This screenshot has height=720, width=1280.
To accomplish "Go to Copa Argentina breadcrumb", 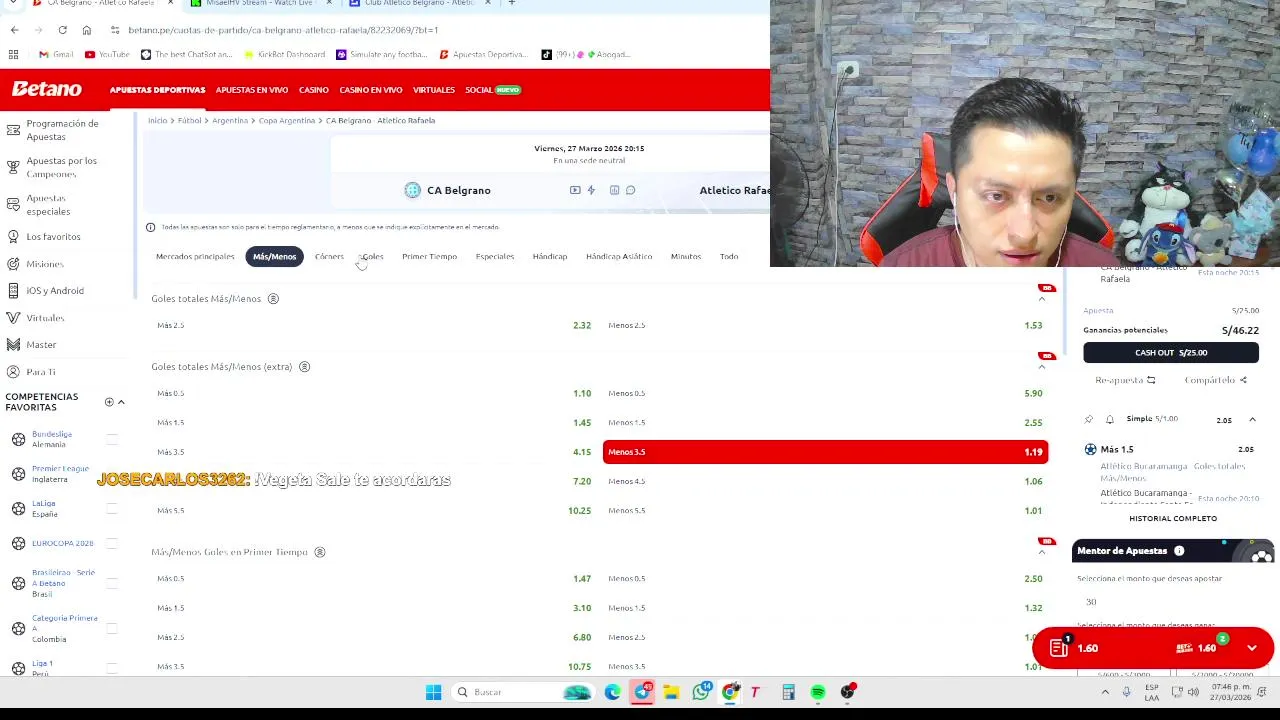I will pos(287,120).
